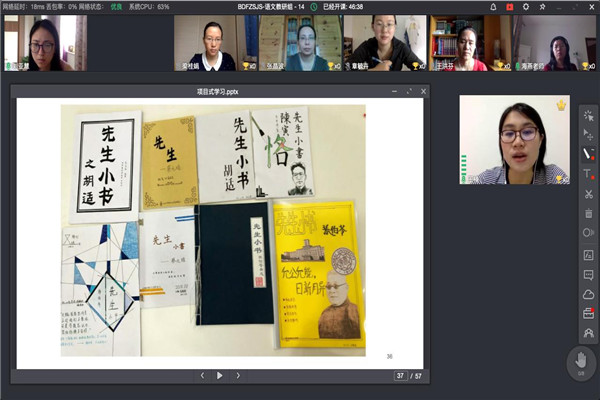Open the participants list icon

click(x=589, y=332)
